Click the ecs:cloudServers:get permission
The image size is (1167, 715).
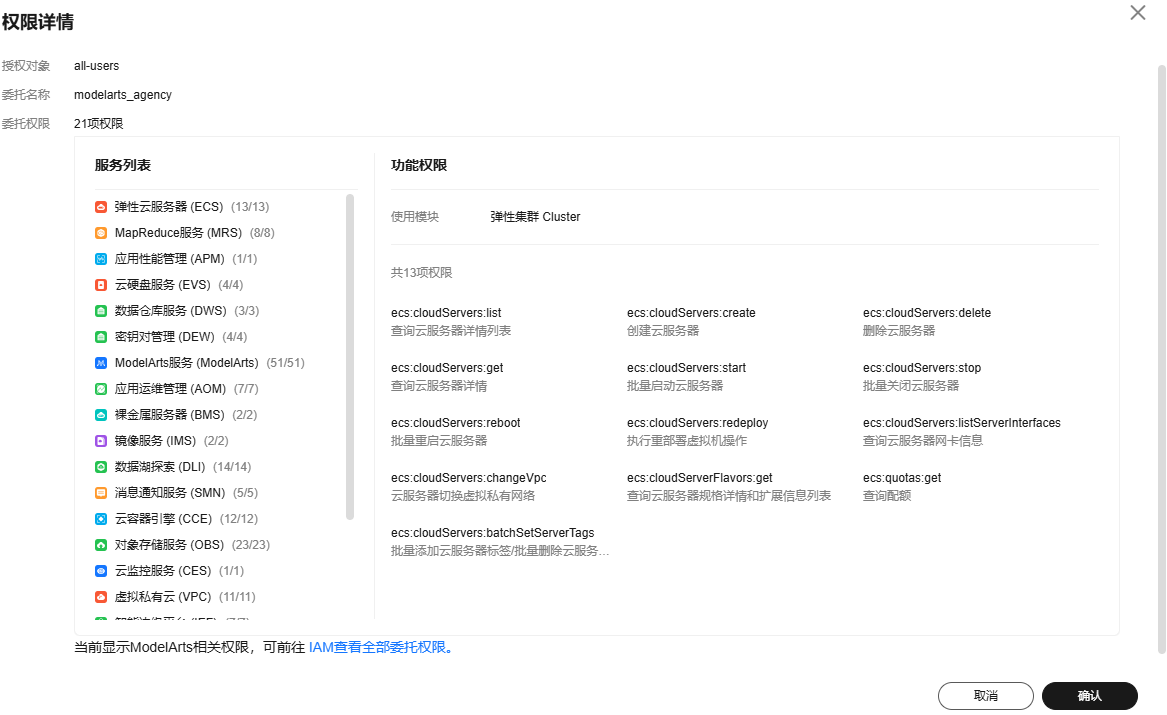point(447,368)
